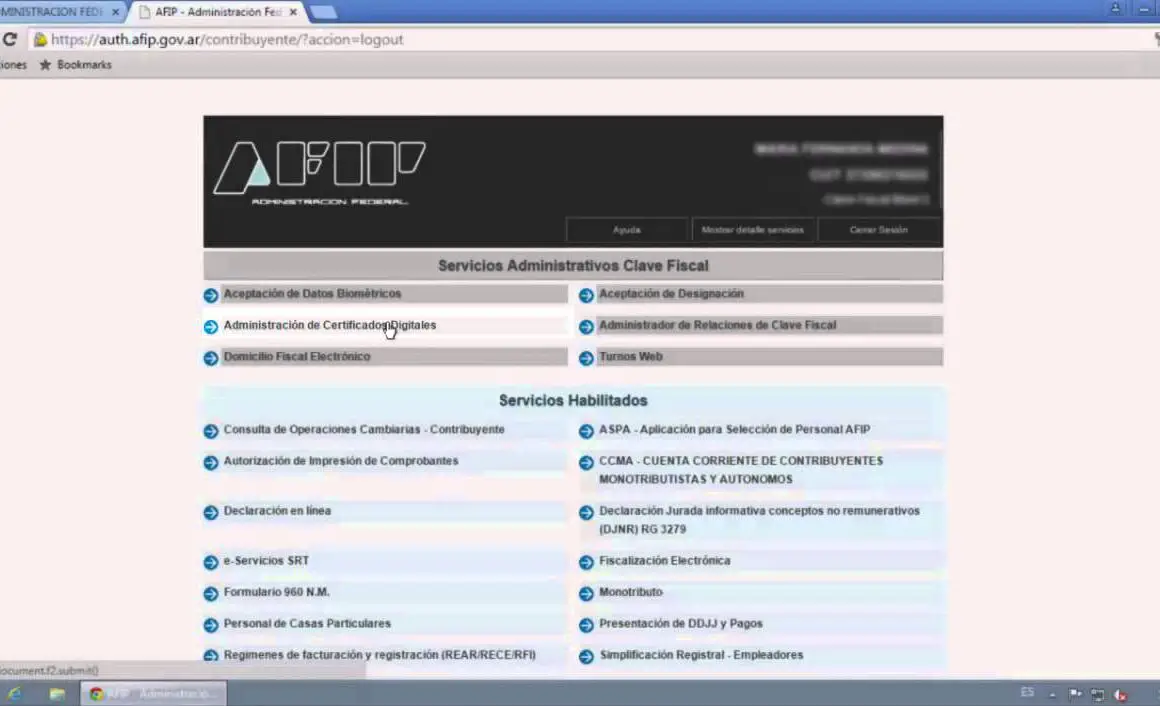The width and height of the screenshot is (1160, 706).
Task: Click the Cerrar Sesión button
Action: pos(878,230)
